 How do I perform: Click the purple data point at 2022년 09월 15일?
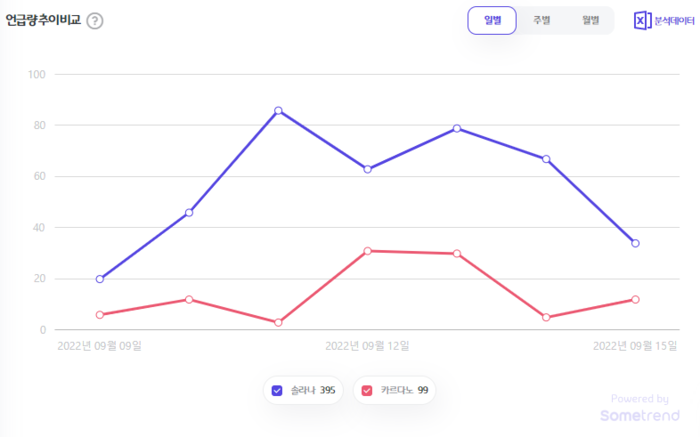(635, 243)
